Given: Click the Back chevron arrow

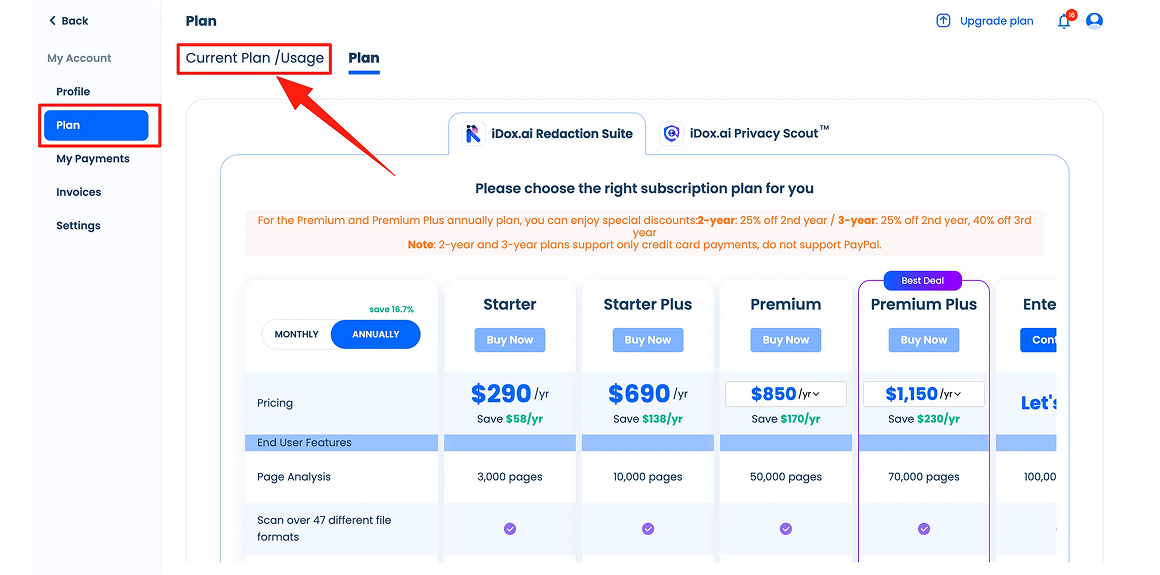Looking at the screenshot, I should coord(52,21).
